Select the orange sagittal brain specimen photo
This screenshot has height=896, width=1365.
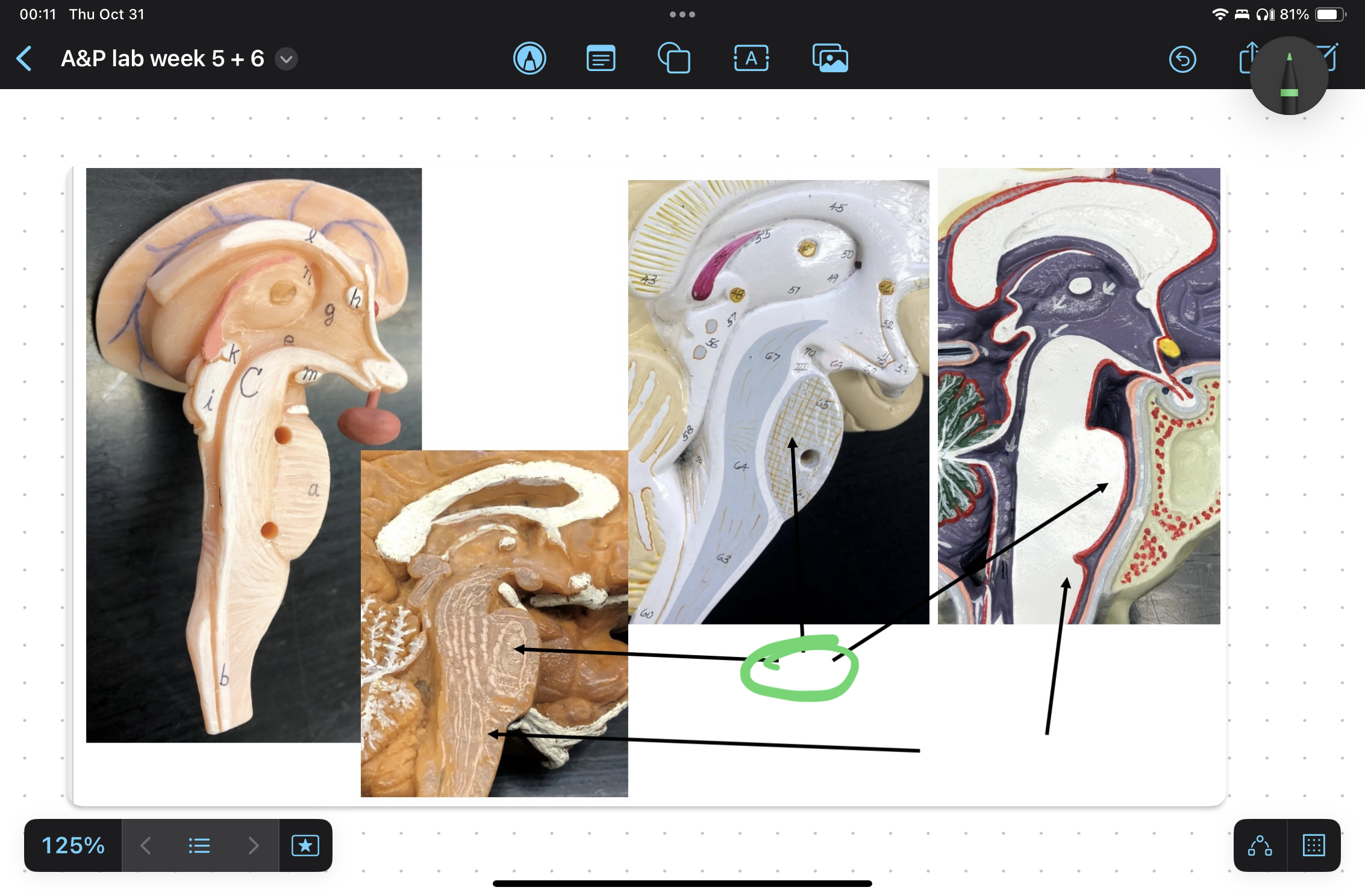495,624
